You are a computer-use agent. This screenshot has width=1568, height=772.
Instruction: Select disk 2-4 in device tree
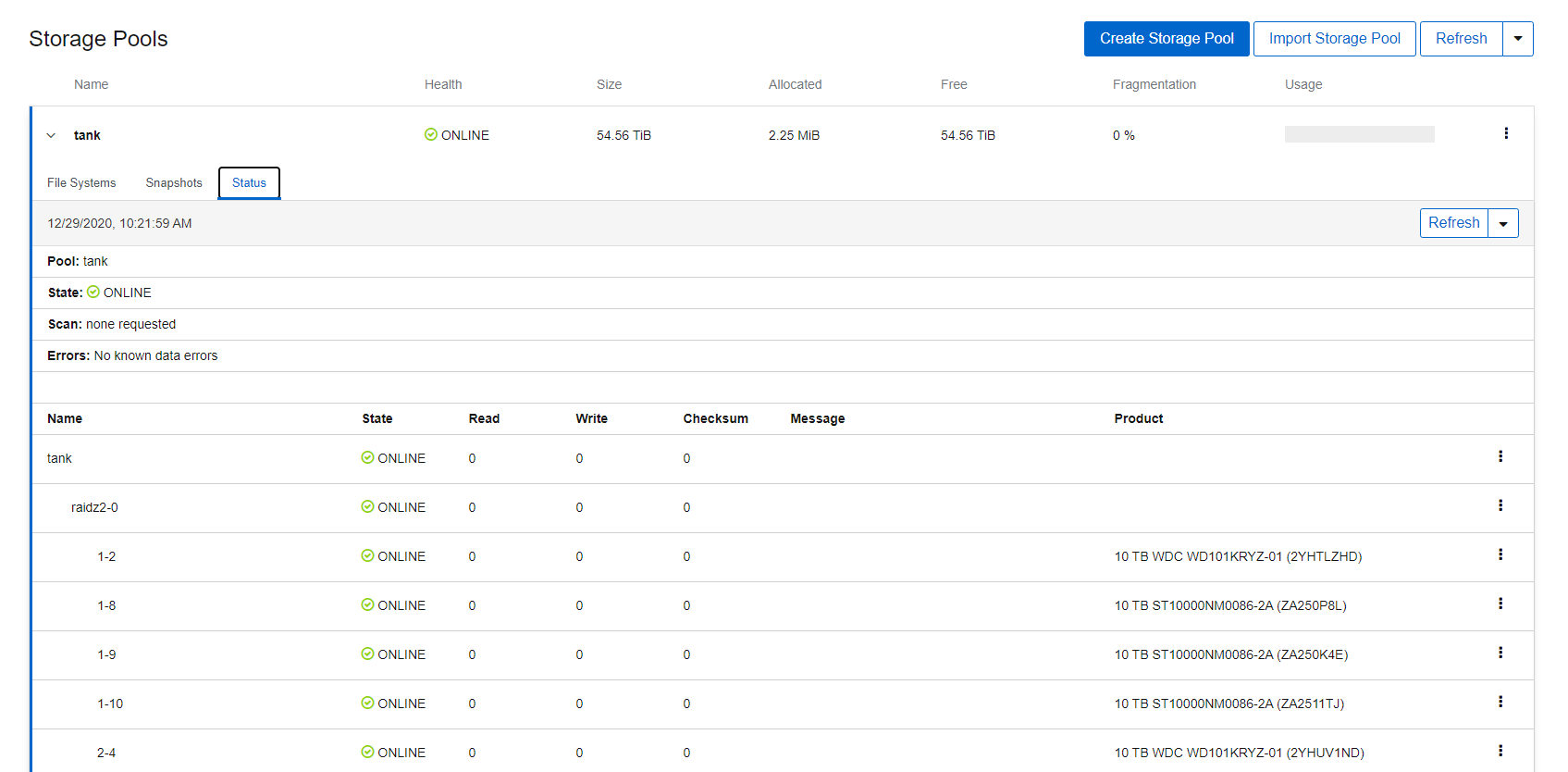(x=106, y=753)
